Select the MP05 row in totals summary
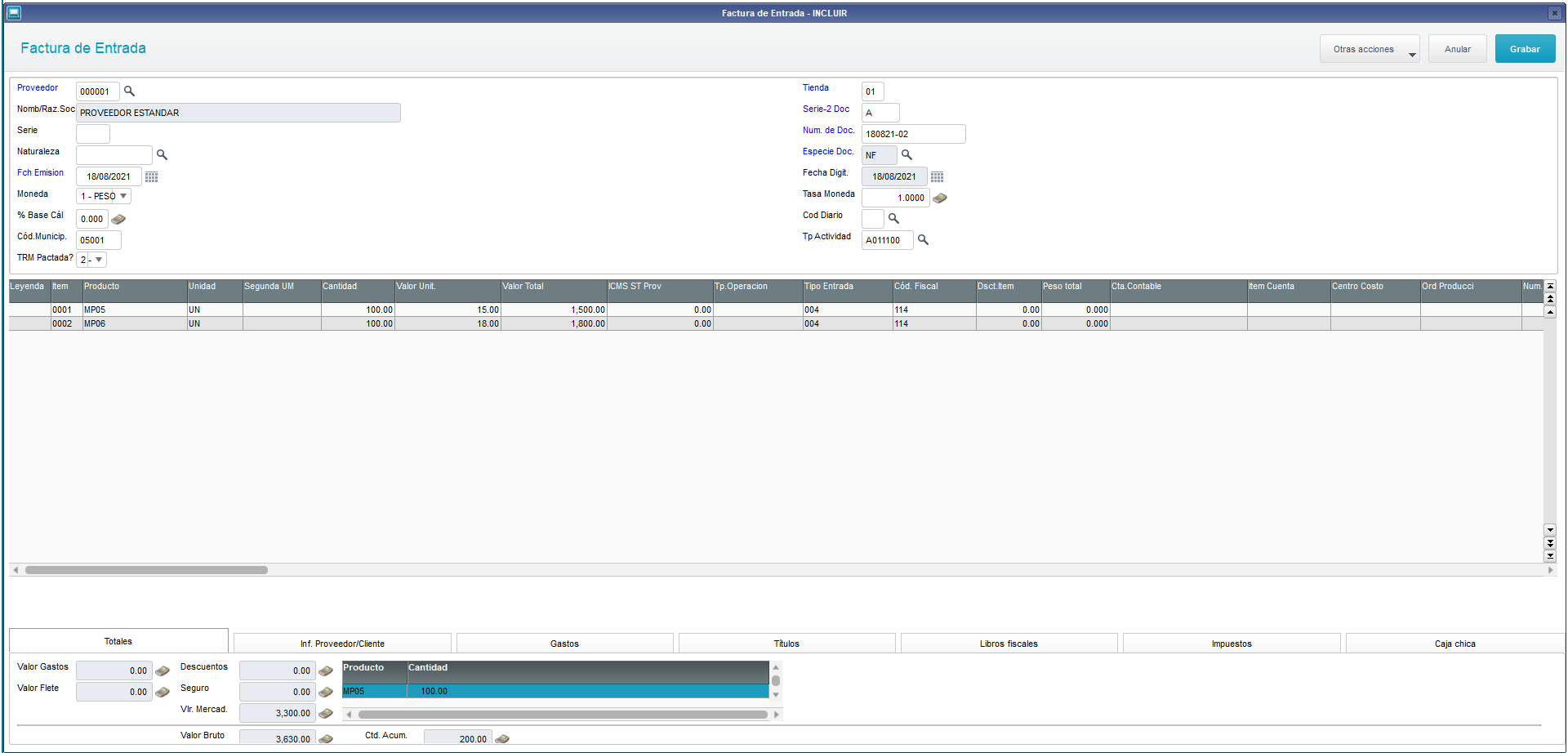 coord(555,691)
